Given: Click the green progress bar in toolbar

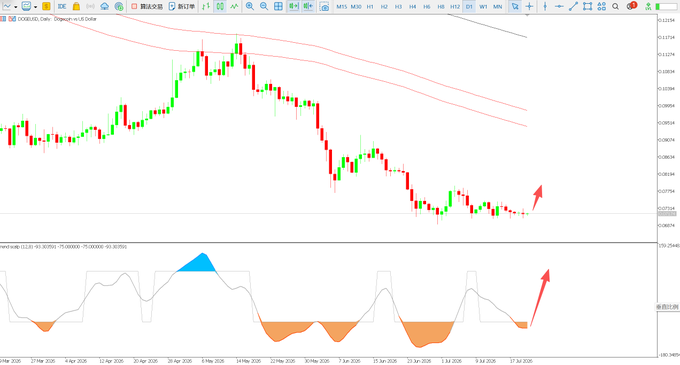Looking at the screenshot, I should (666, 7).
